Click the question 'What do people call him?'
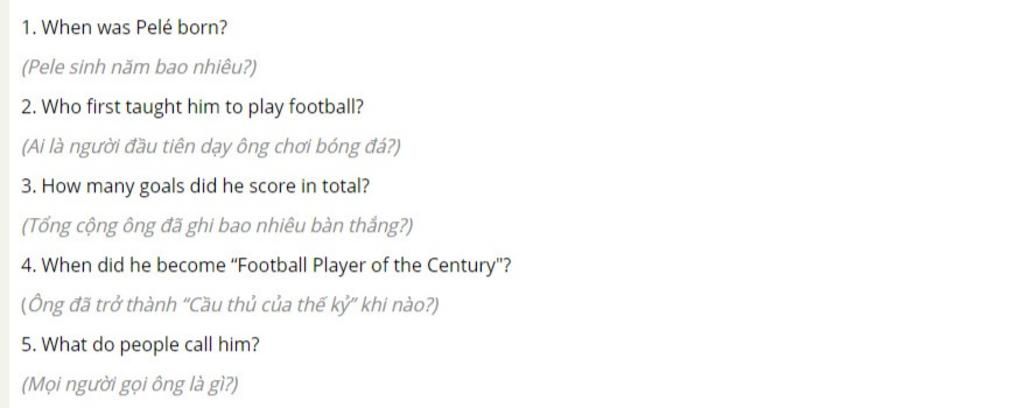Screen dimensions: 1024x408 click(140, 345)
